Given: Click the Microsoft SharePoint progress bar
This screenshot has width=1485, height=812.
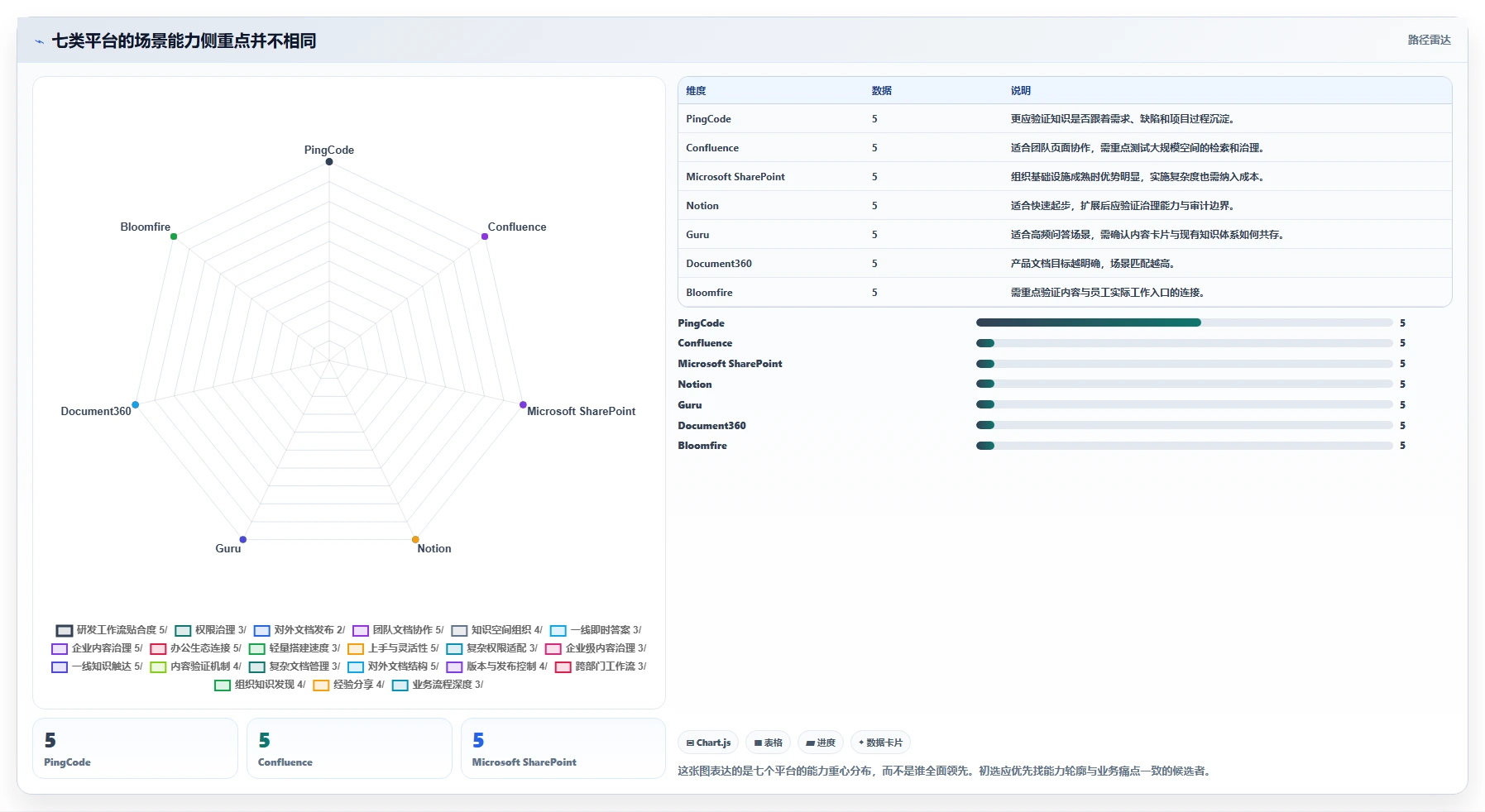Looking at the screenshot, I should [x=1185, y=364].
